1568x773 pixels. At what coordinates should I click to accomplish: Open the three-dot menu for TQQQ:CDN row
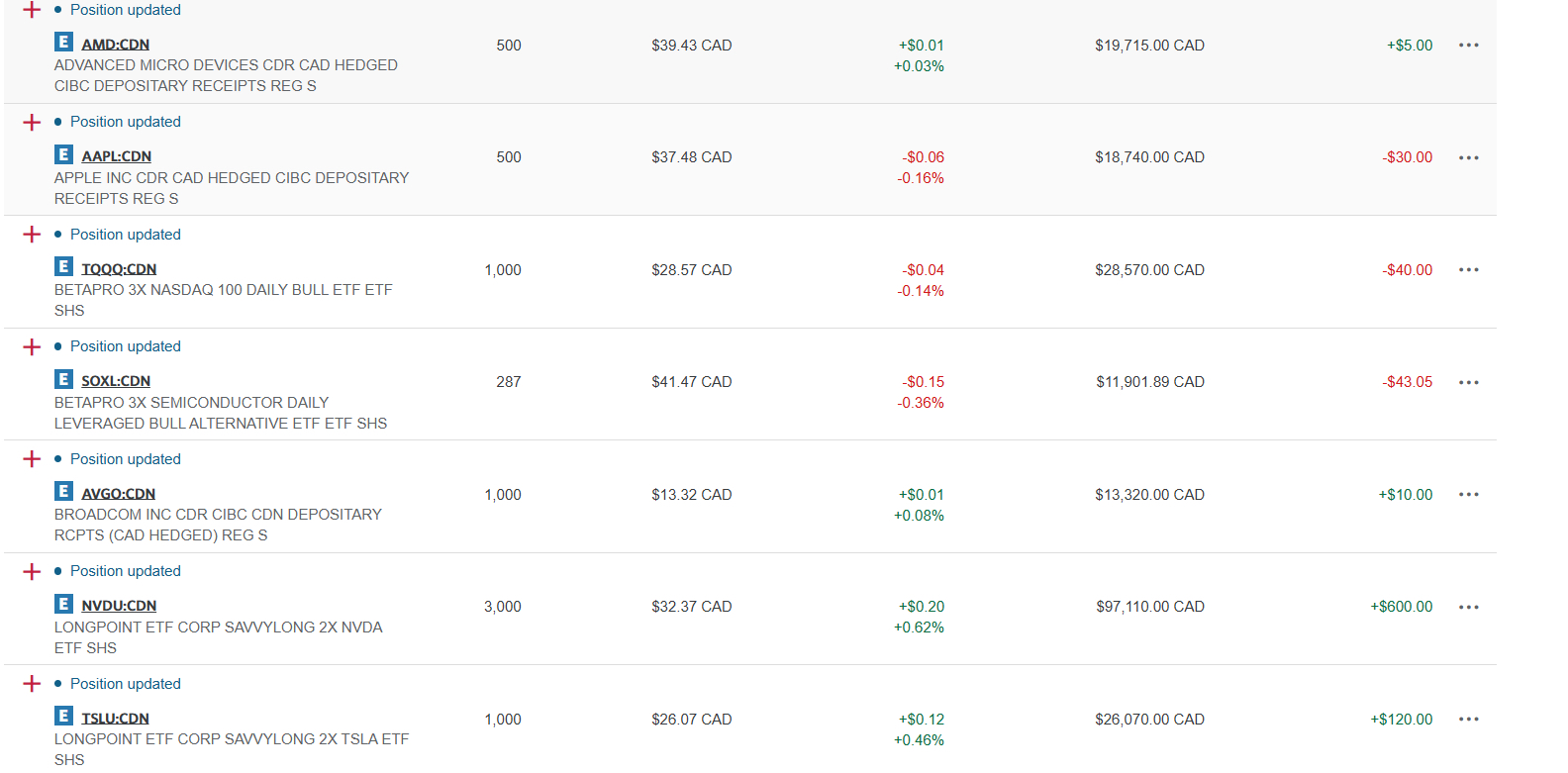pos(1468,270)
